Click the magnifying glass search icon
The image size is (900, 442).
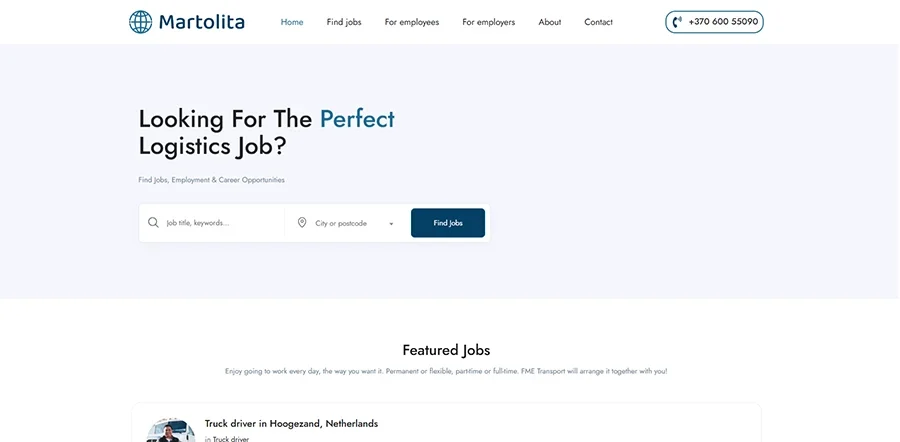[153, 223]
